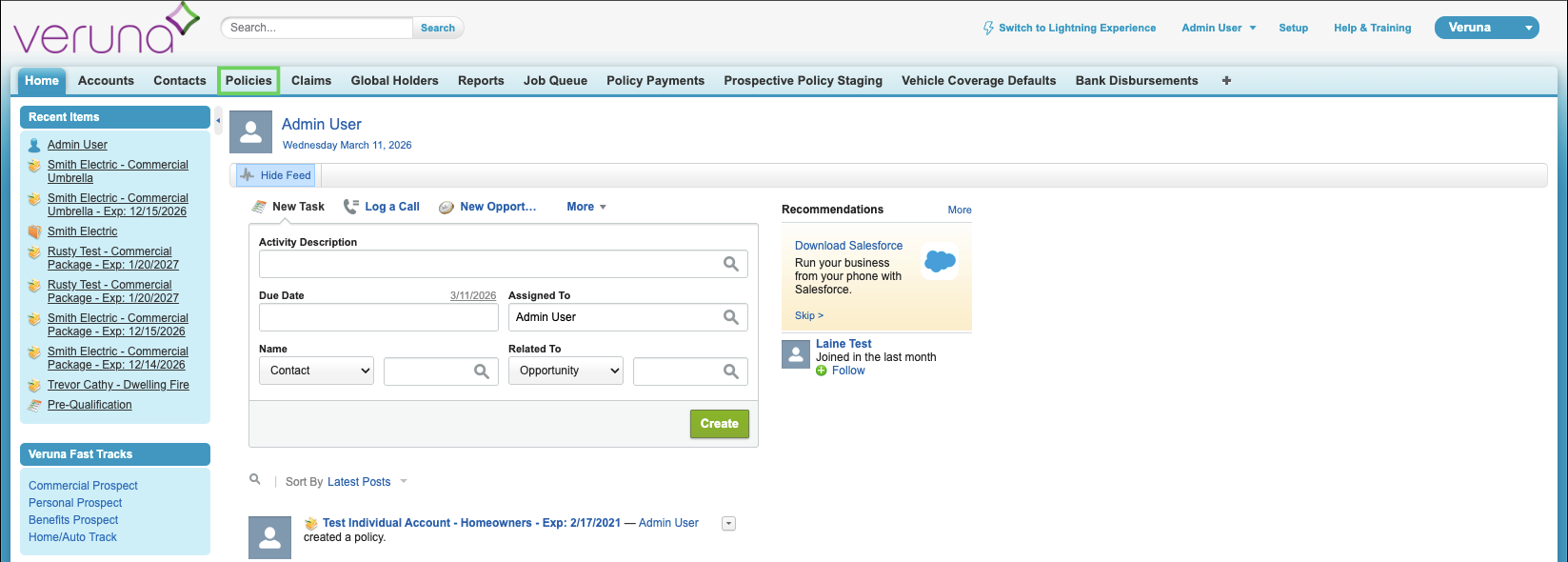Open Admin User menu in header
Screen dimensions: 1568x562
pyautogui.click(x=1219, y=29)
